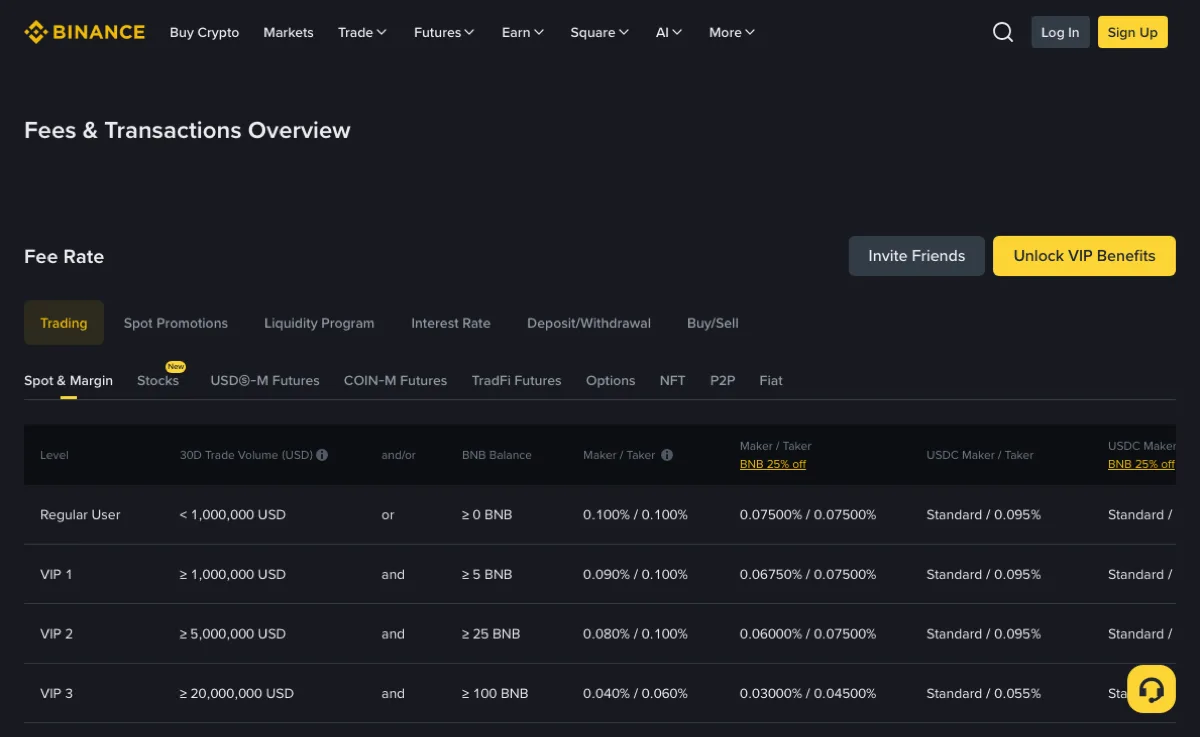Click the Log In button

(x=1060, y=32)
